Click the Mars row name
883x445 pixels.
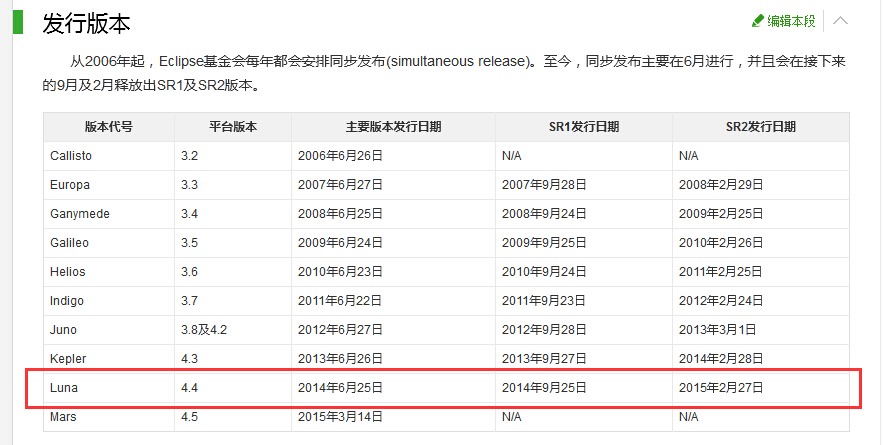click(63, 416)
